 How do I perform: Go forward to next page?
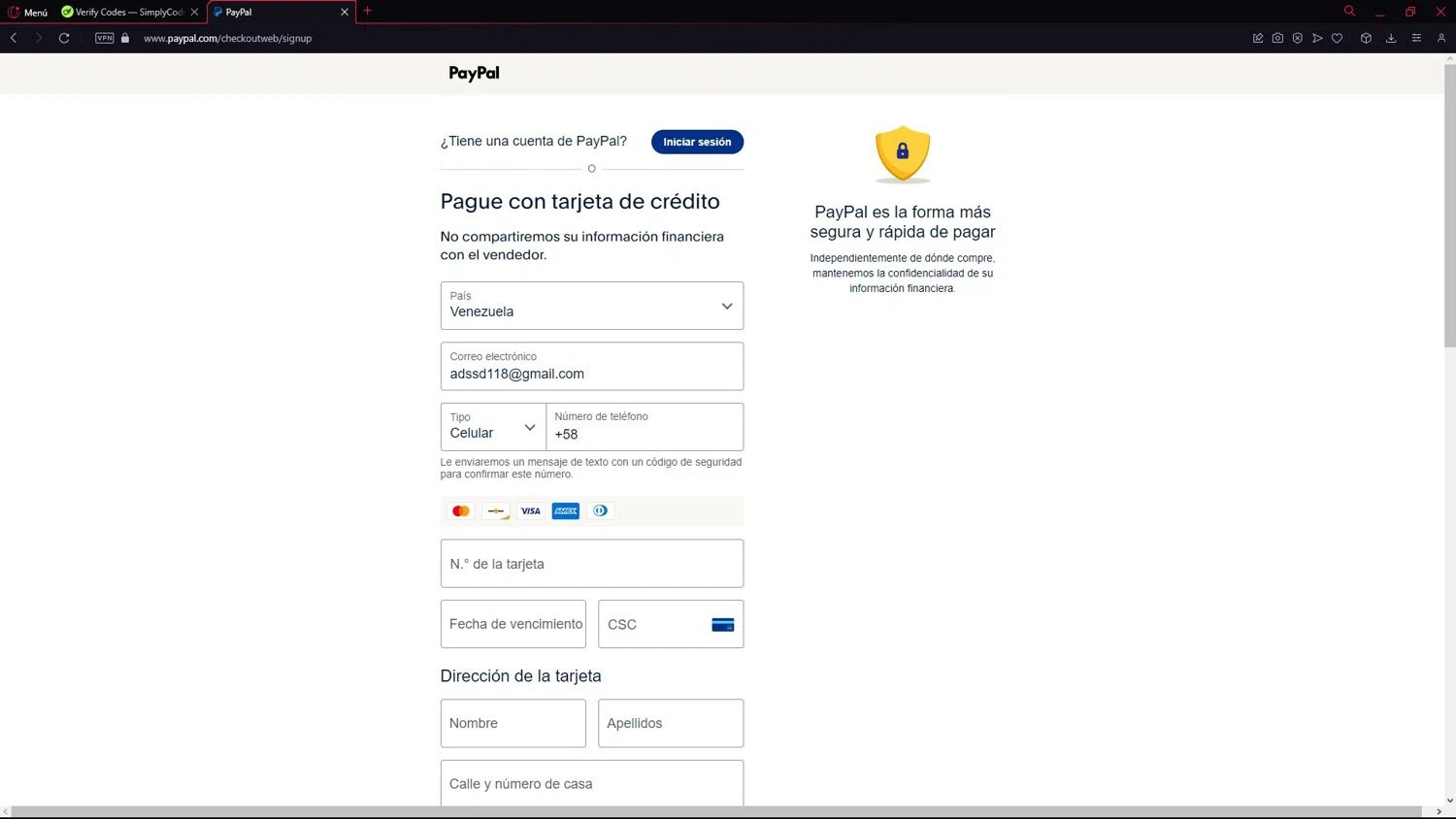click(39, 38)
